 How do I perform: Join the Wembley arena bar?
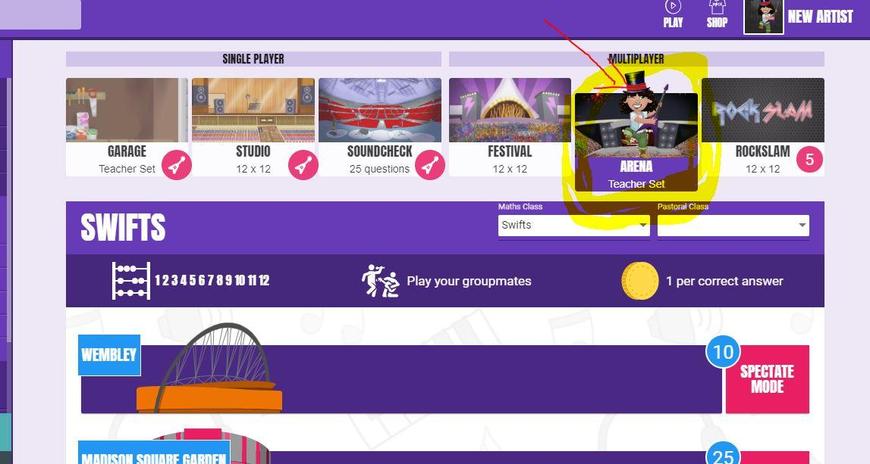(x=401, y=379)
